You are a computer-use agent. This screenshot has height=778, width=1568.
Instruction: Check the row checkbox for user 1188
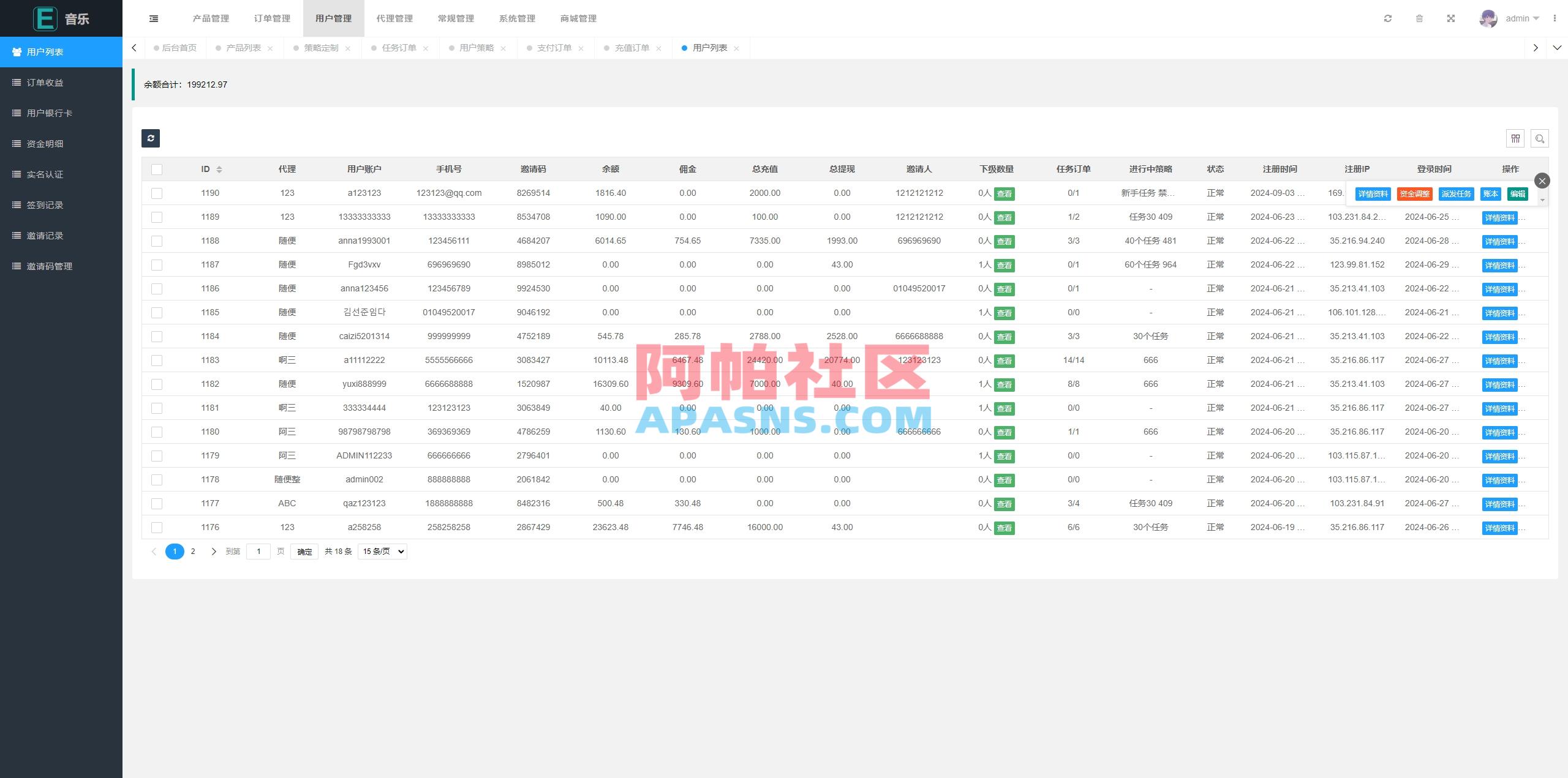157,241
